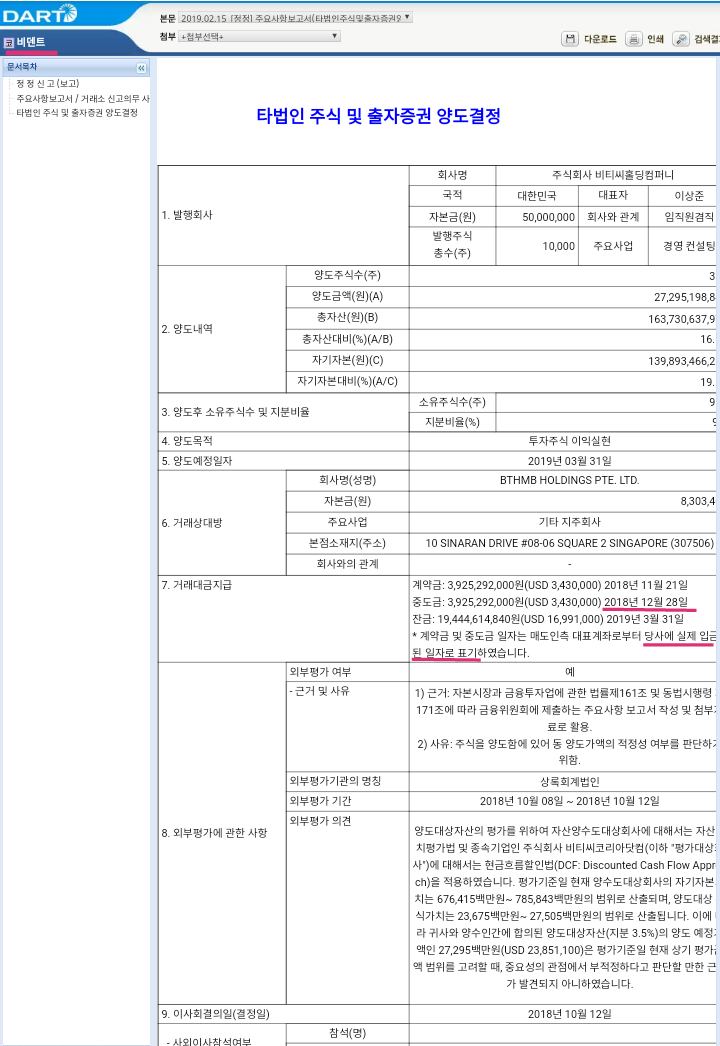Click the 지분비율(%) label cell

[x=452, y=422]
